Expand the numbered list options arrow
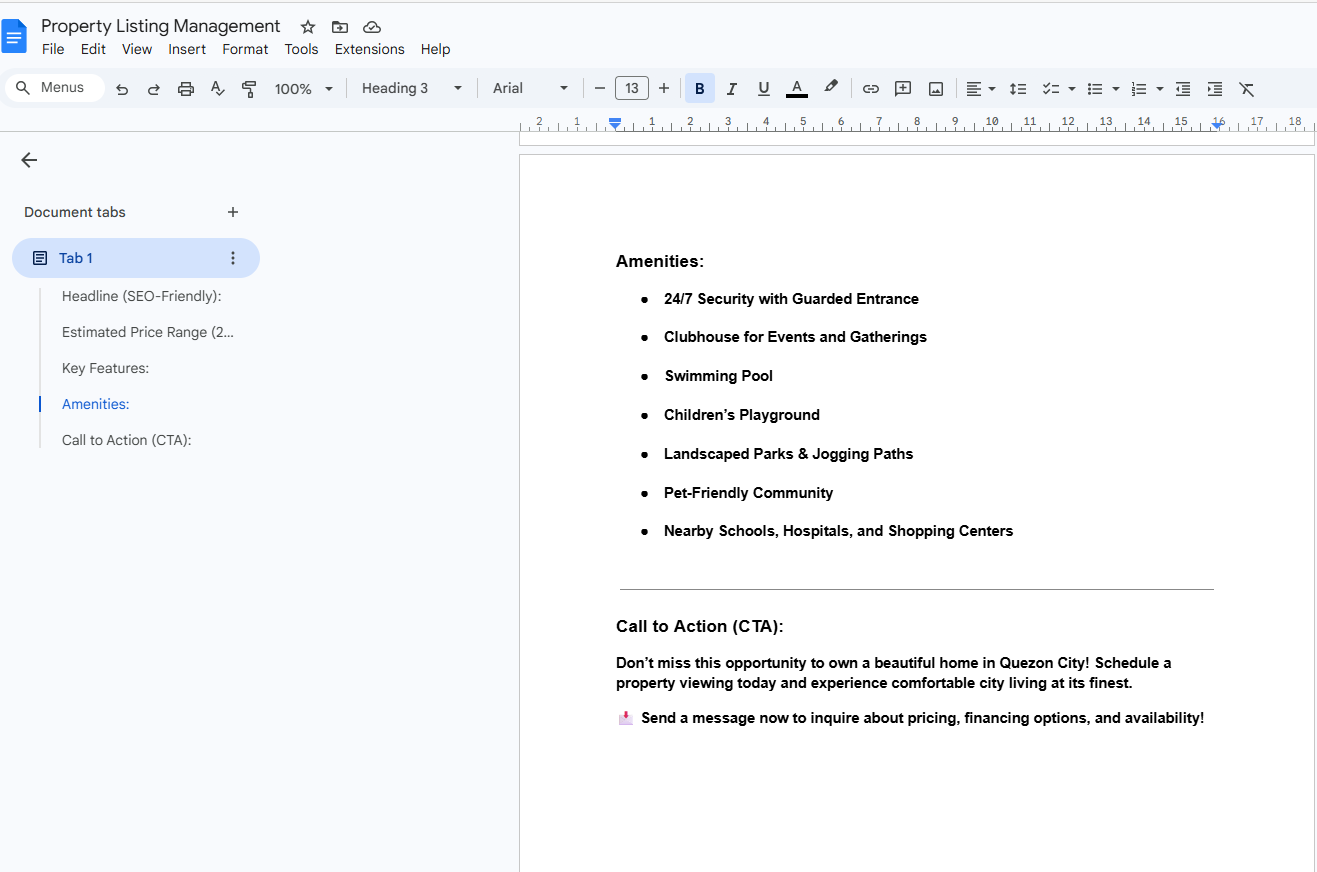The width and height of the screenshot is (1317, 872). pos(1160,89)
